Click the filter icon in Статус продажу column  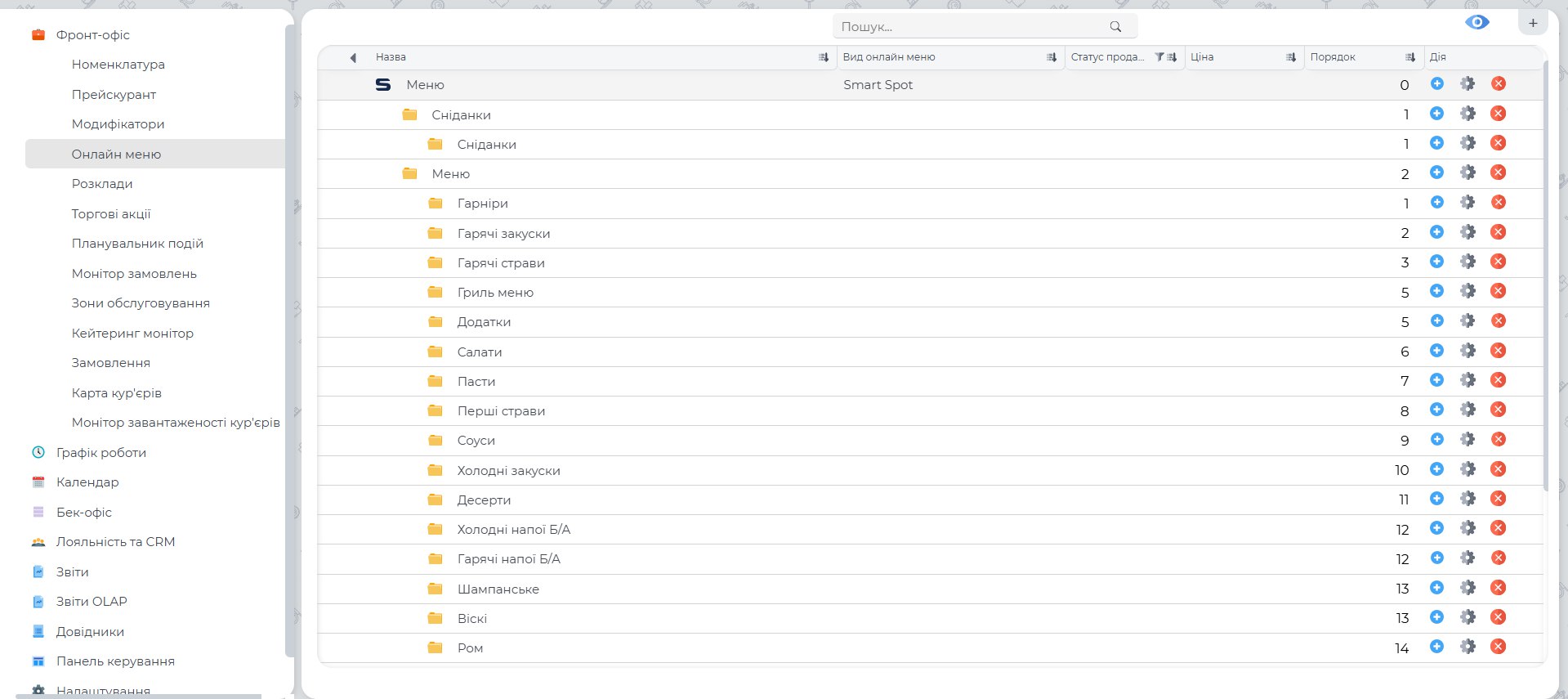1159,57
